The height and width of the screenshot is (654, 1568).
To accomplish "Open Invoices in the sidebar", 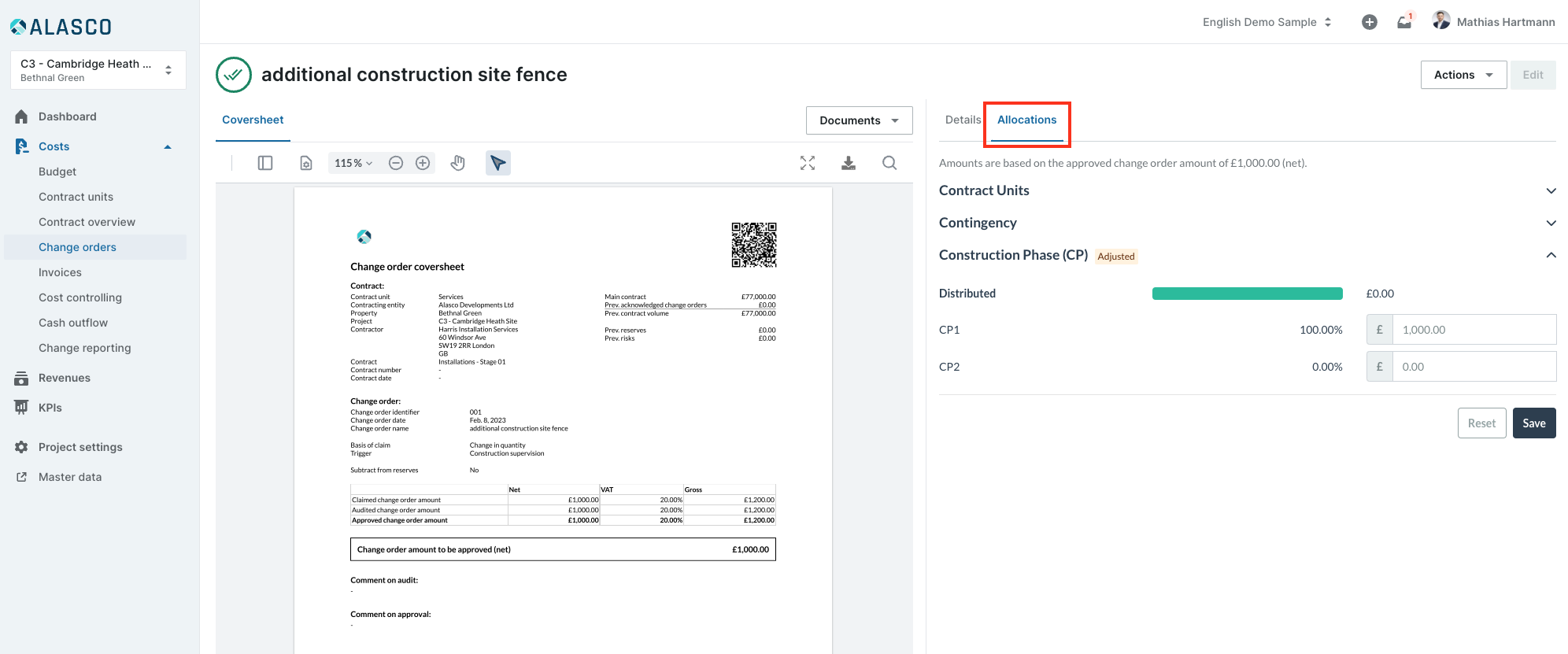I will click(x=60, y=272).
